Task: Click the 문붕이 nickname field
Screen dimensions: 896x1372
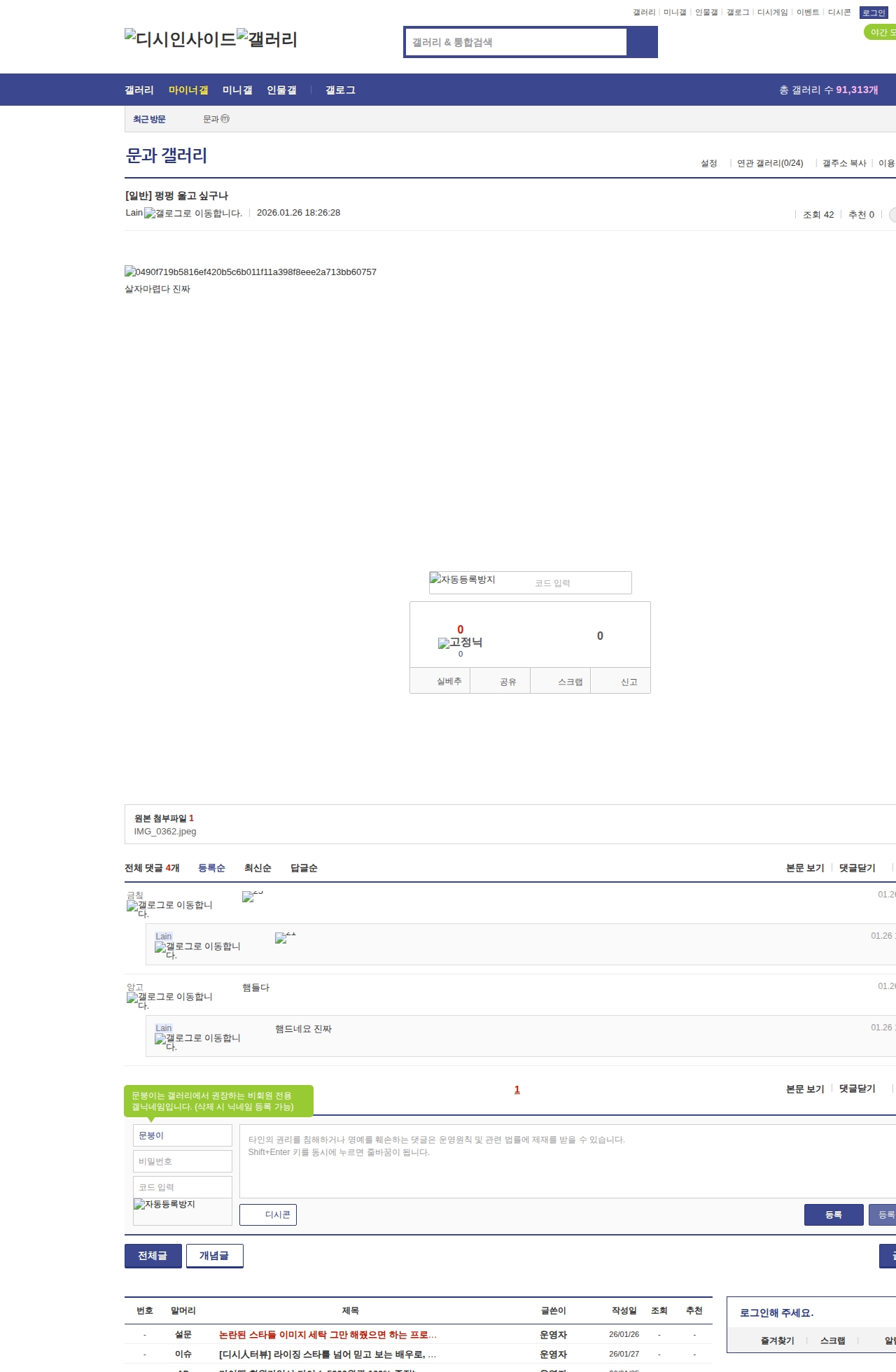Action: coord(183,1135)
